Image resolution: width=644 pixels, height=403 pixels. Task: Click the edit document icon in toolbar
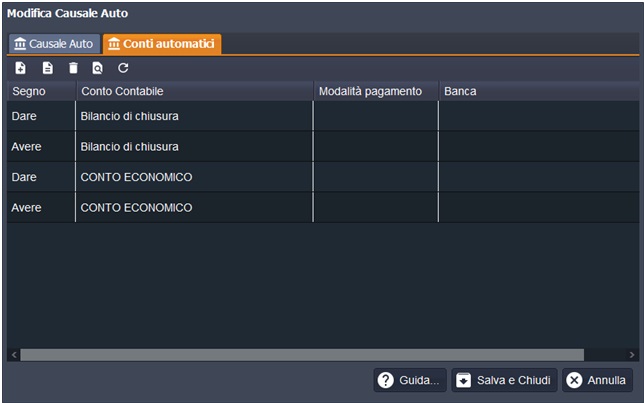coord(47,68)
